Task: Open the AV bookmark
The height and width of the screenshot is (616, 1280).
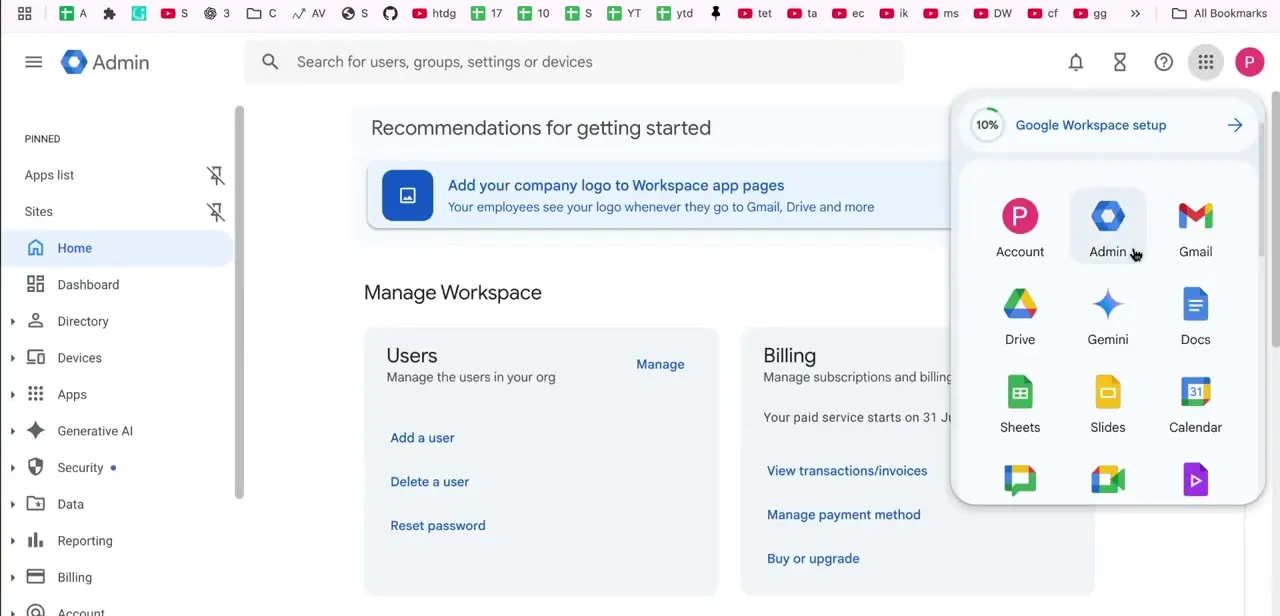Action: pos(309,13)
